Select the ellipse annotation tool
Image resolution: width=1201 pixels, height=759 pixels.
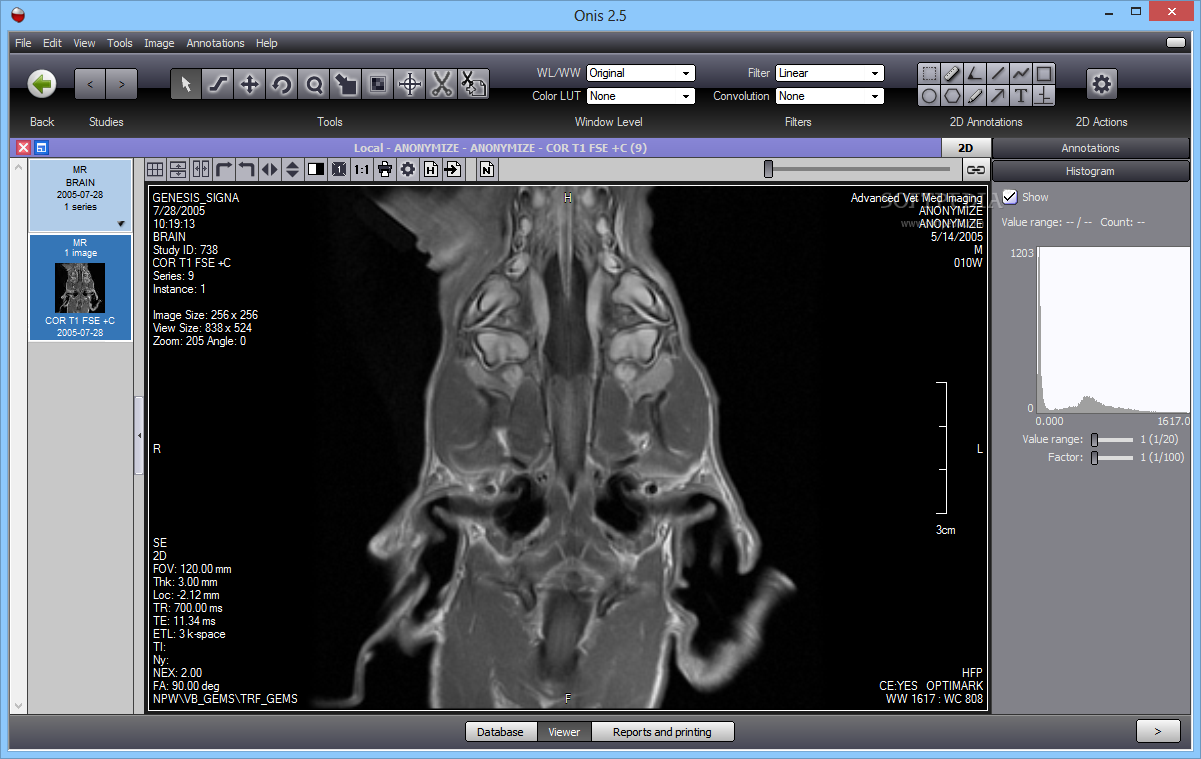tap(929, 96)
